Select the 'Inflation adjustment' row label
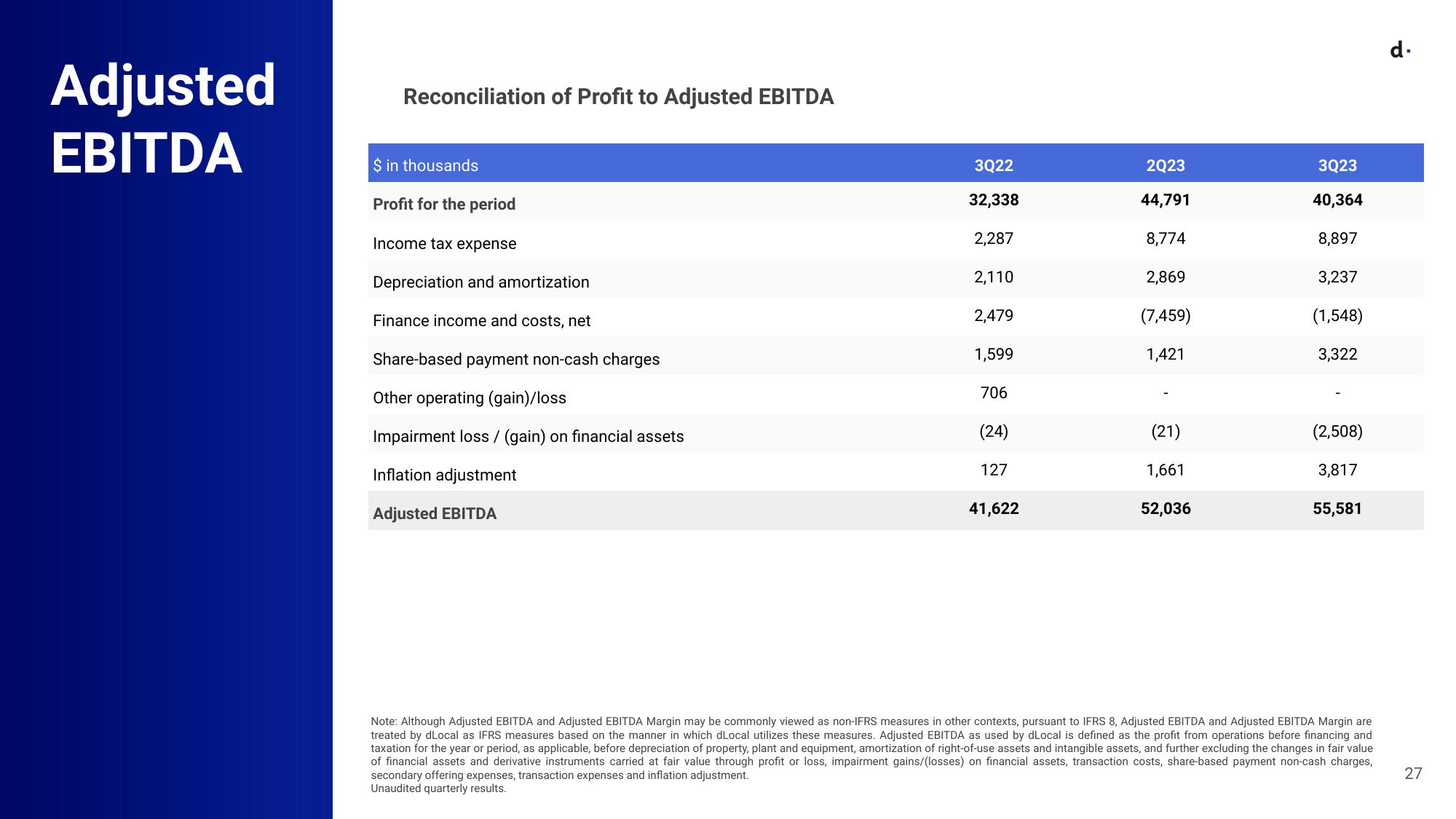 [444, 475]
